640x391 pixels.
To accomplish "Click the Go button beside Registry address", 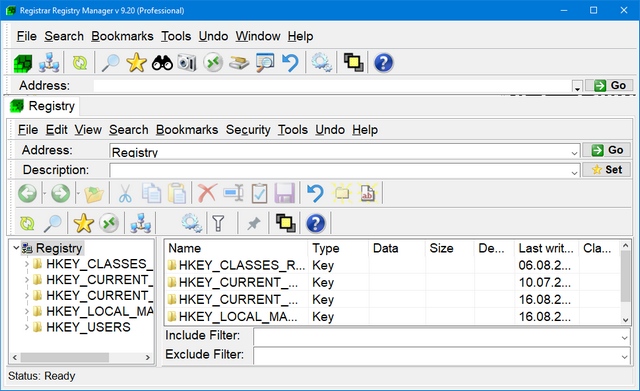I will click(x=607, y=150).
